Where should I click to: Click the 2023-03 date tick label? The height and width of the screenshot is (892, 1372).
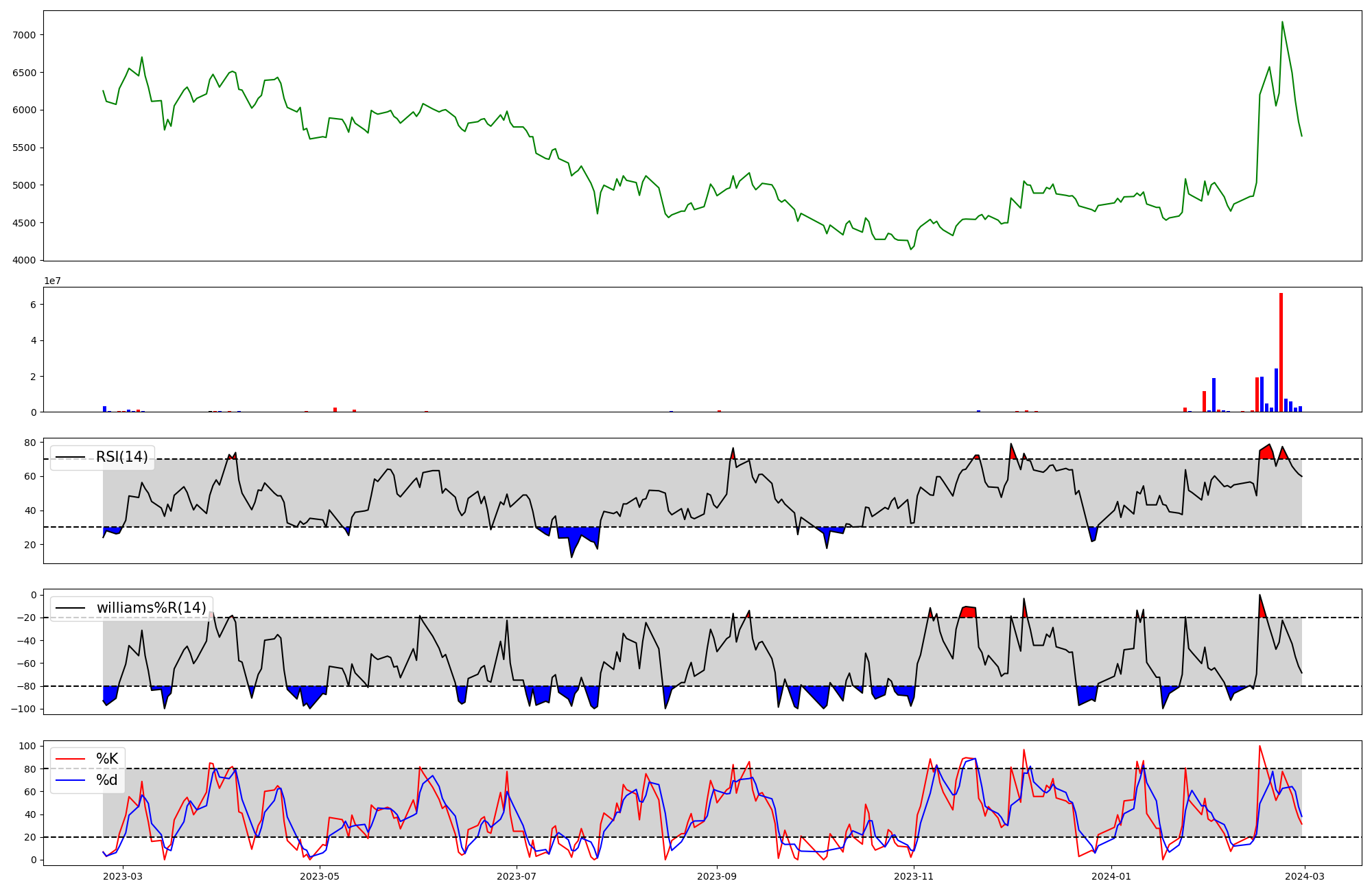pos(123,876)
